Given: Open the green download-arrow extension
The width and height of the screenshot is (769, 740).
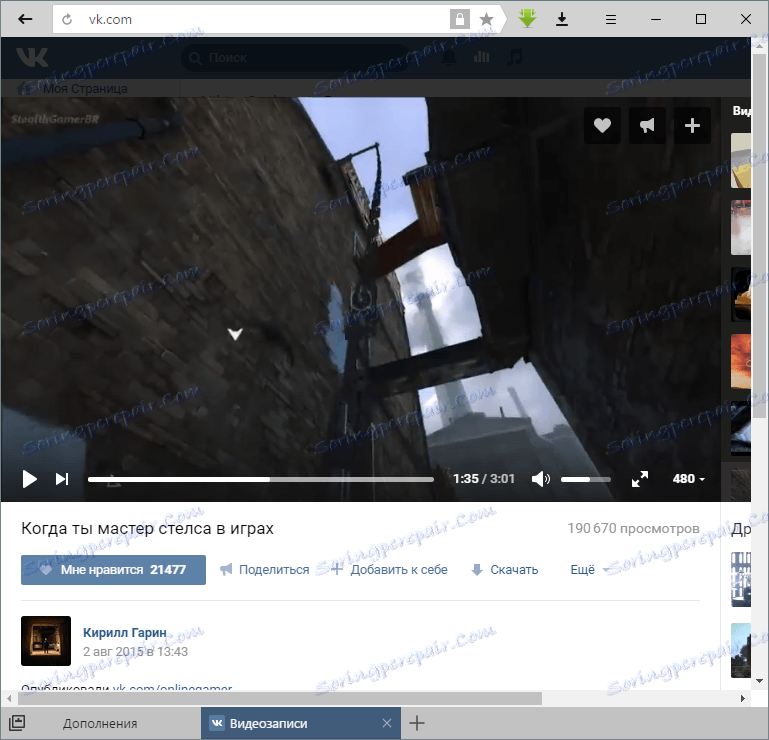Looking at the screenshot, I should (527, 19).
